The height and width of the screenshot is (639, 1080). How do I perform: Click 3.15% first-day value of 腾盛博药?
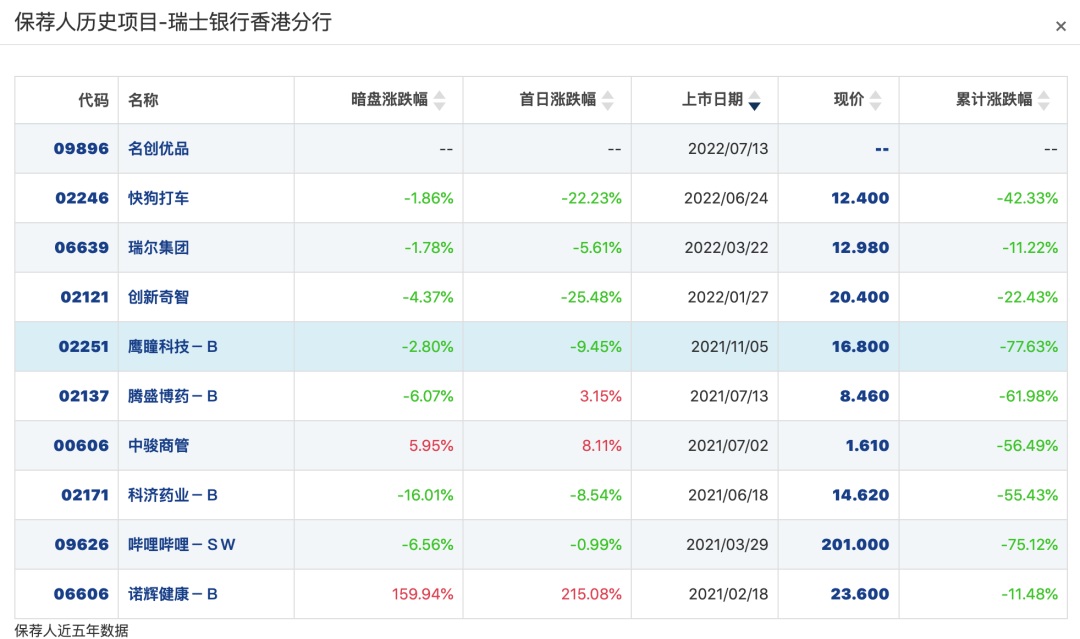click(x=601, y=396)
